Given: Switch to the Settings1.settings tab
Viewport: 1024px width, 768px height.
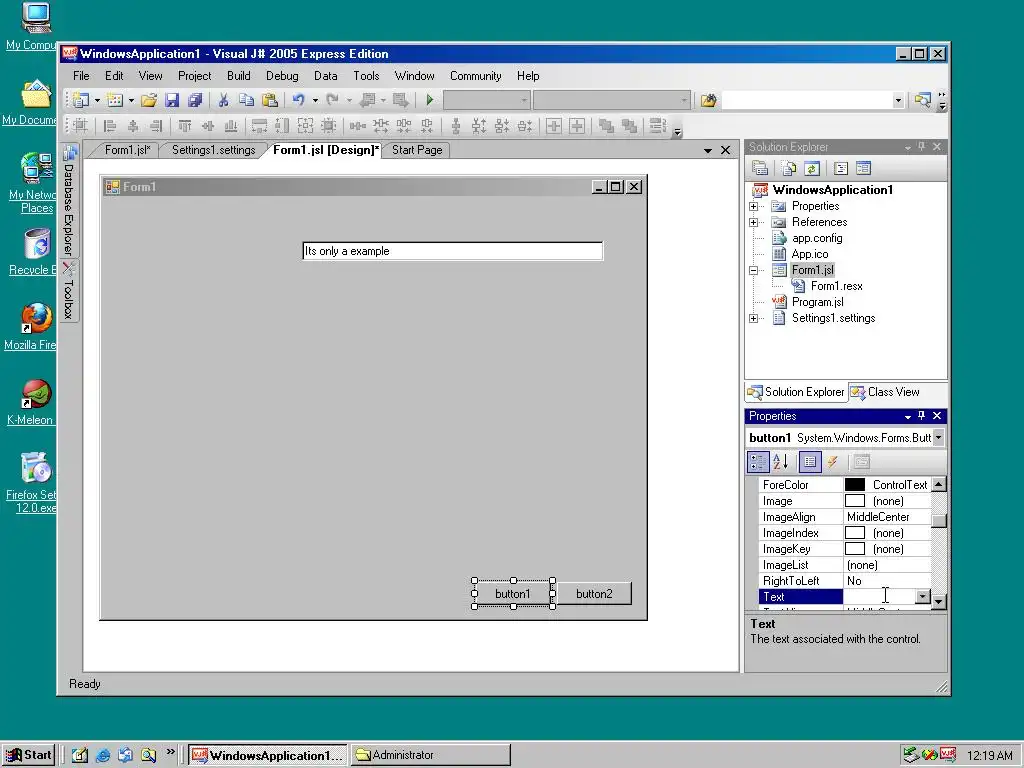Looking at the screenshot, I should tap(213, 150).
